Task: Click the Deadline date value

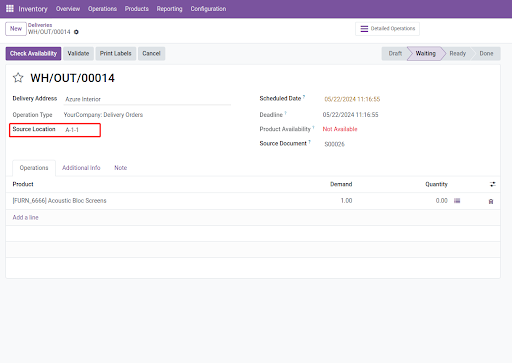Action: (x=350, y=115)
